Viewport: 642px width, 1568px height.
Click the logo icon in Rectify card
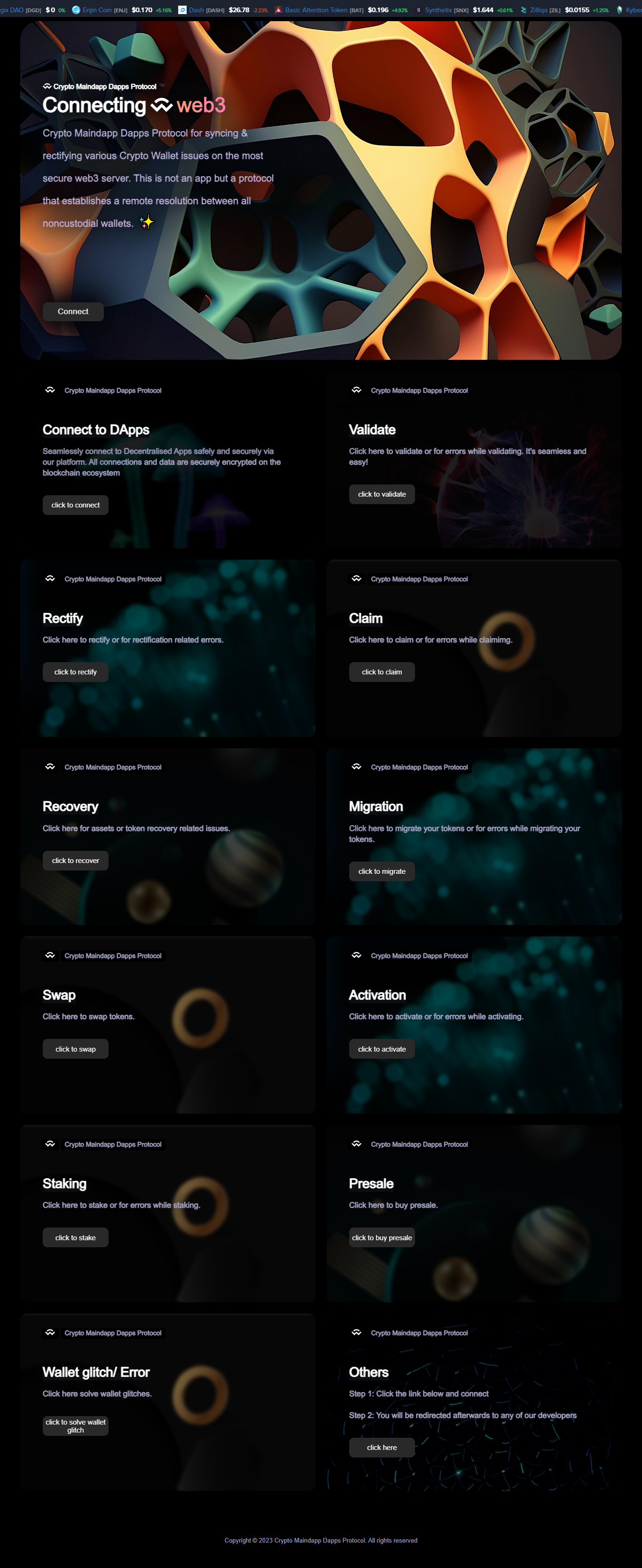pyautogui.click(x=50, y=579)
